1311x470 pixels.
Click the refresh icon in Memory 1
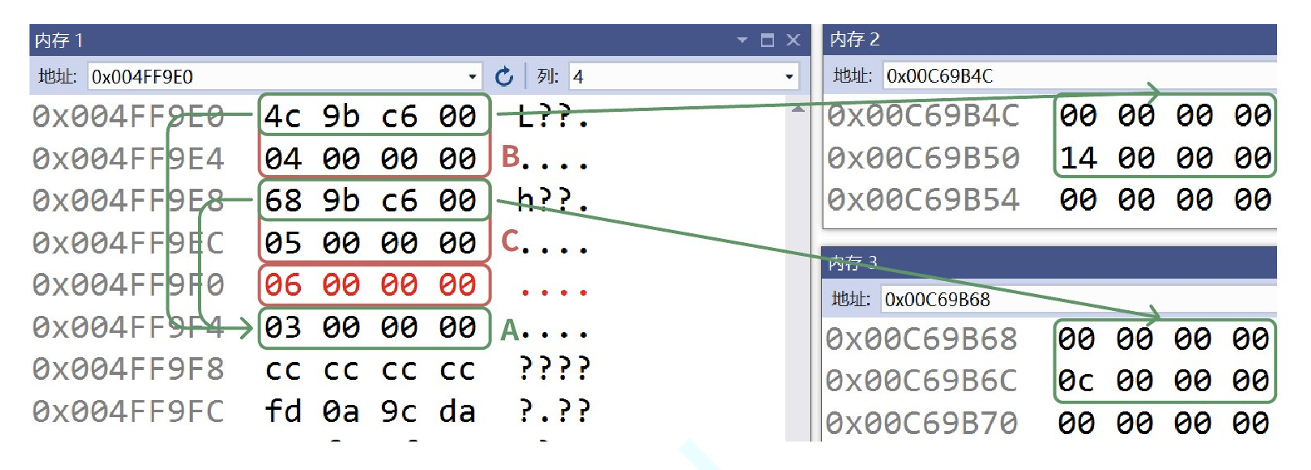(504, 76)
